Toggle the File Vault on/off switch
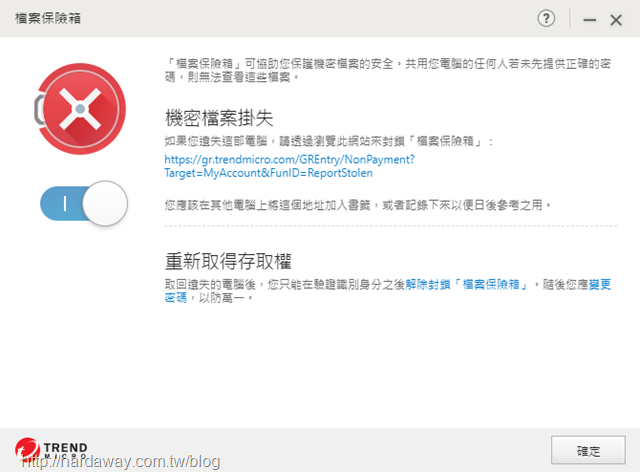The height and width of the screenshot is (472, 640). point(84,203)
